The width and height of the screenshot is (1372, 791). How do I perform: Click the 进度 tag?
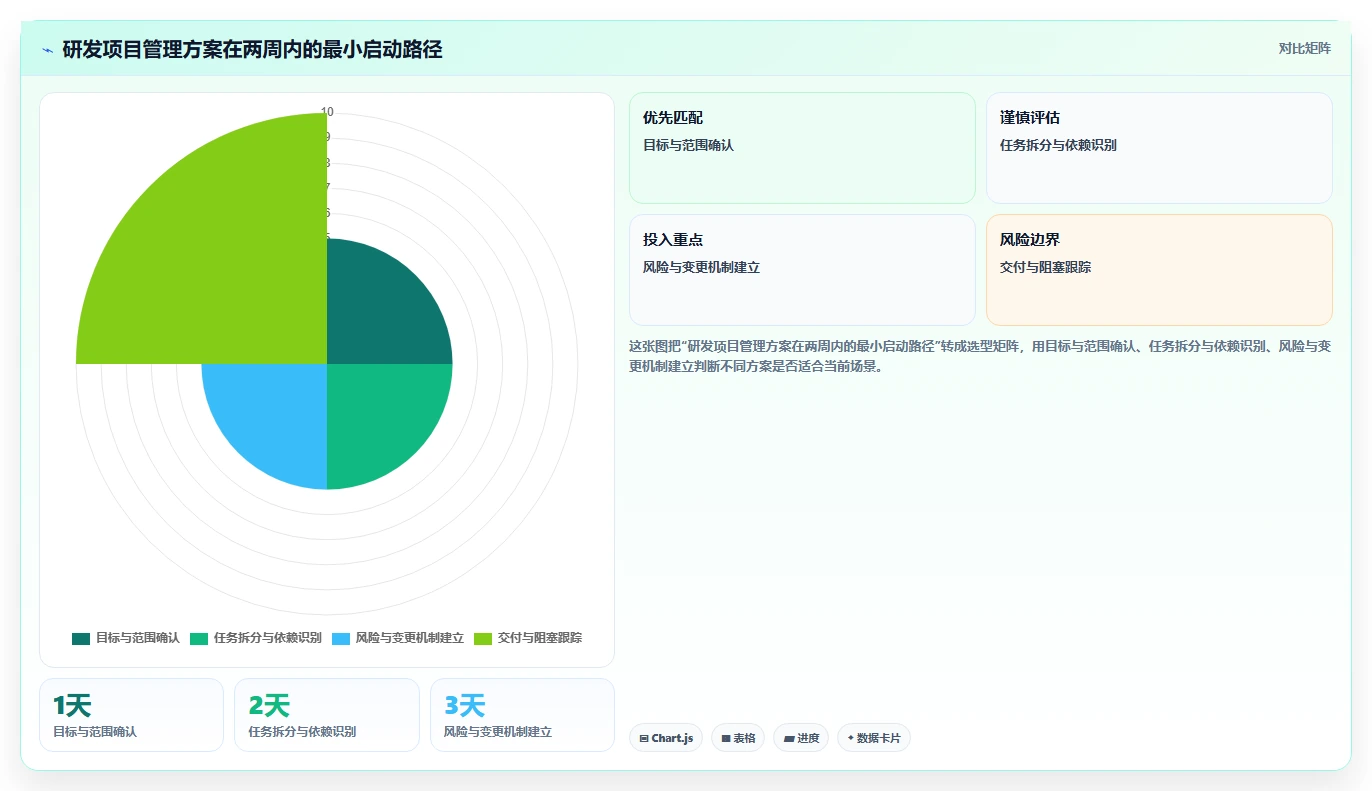tap(801, 738)
